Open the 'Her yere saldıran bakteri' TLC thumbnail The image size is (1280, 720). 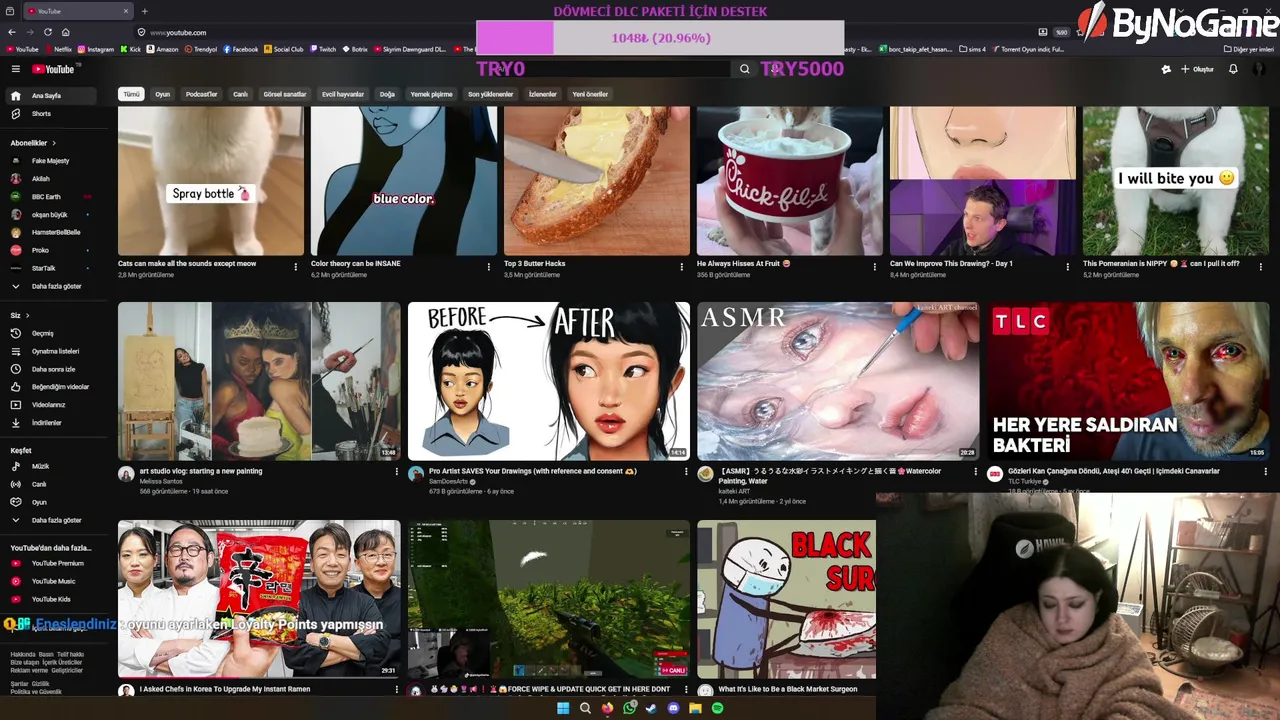tap(1127, 381)
